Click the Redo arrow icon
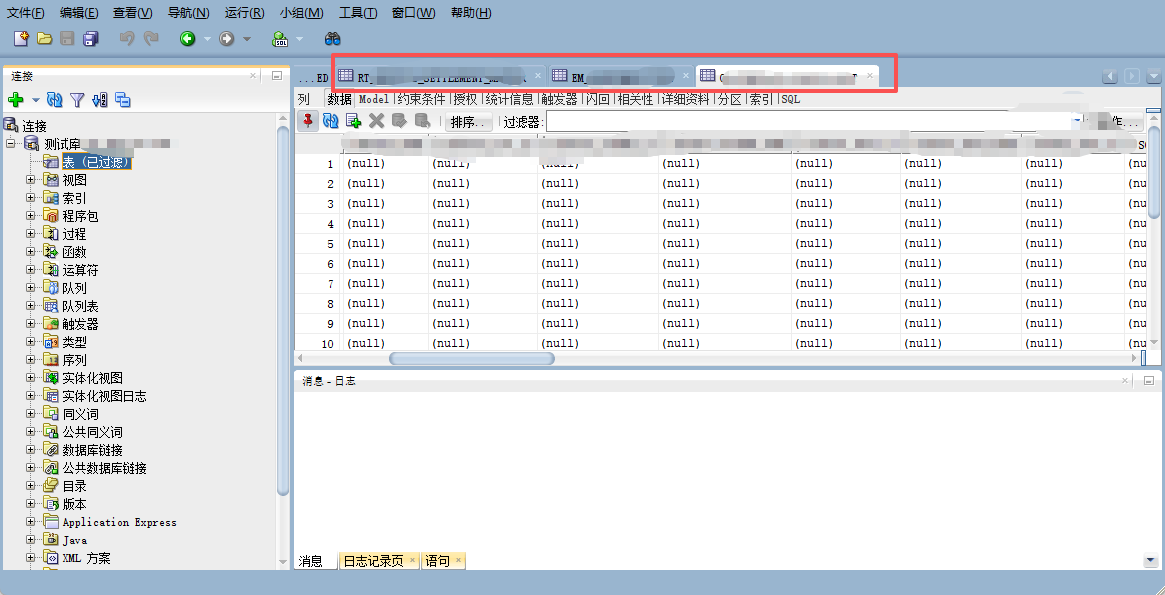This screenshot has height=595, width=1165. coord(151,39)
